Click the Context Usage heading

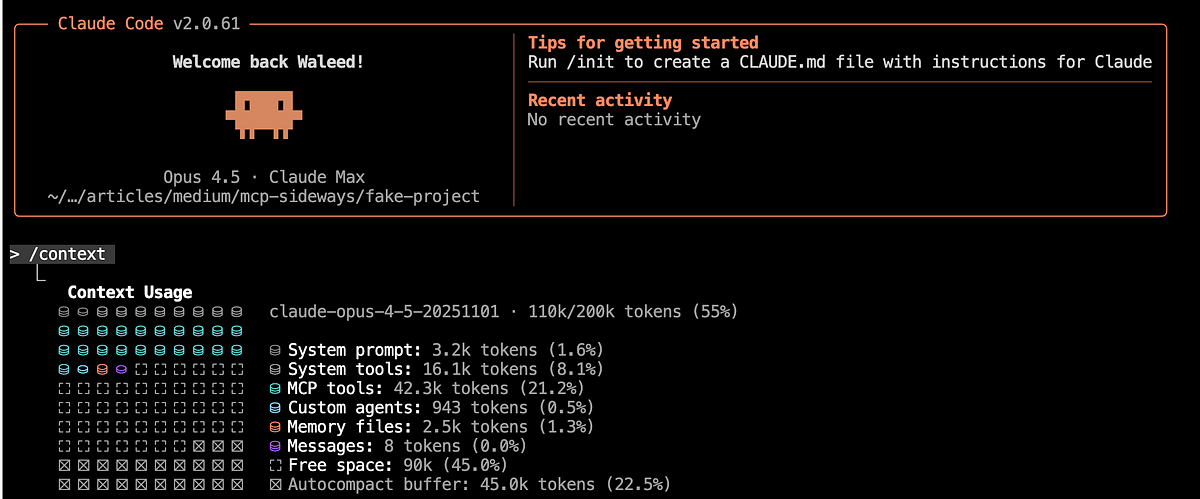pyautogui.click(x=130, y=293)
